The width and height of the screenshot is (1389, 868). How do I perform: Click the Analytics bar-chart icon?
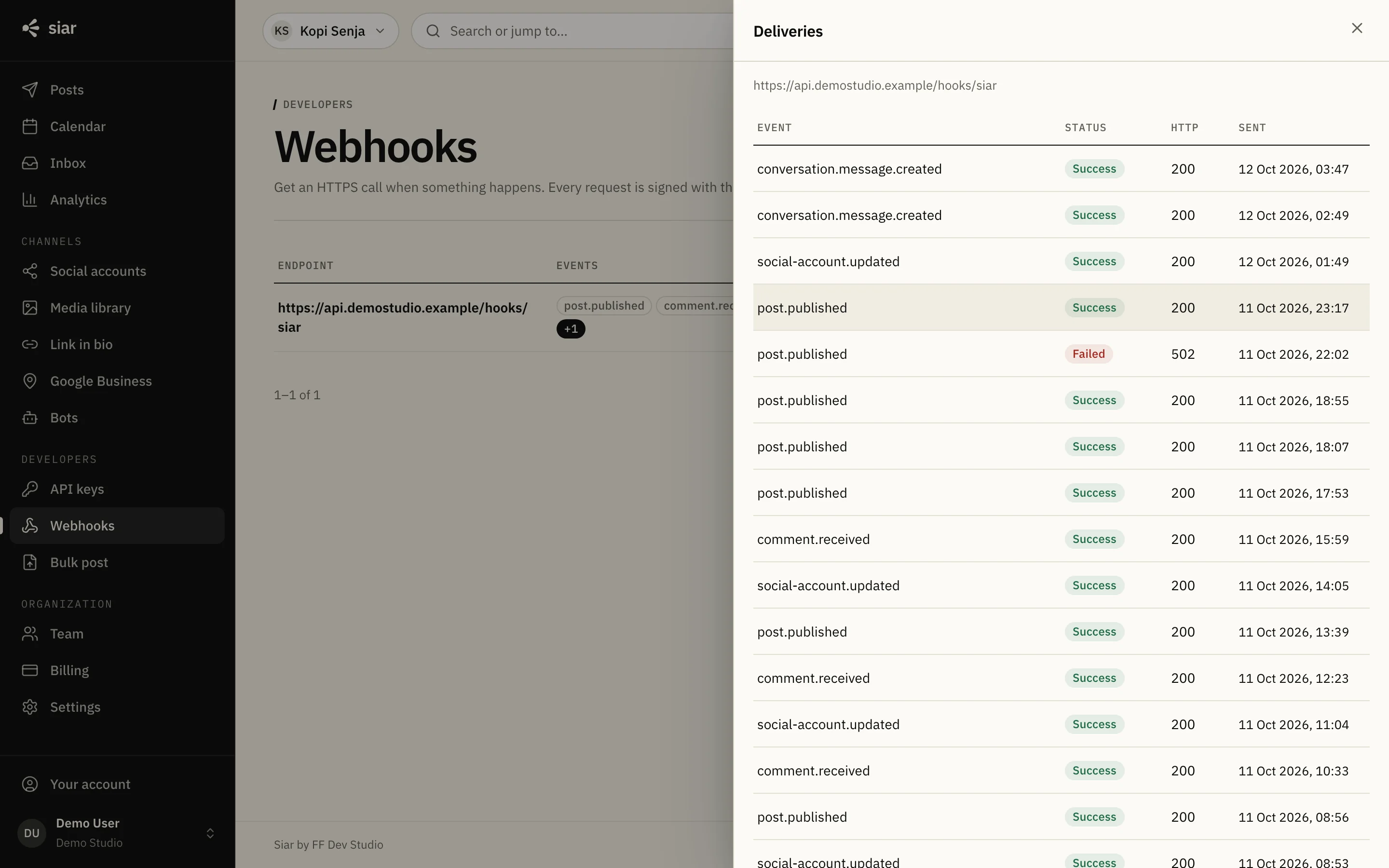(30, 200)
